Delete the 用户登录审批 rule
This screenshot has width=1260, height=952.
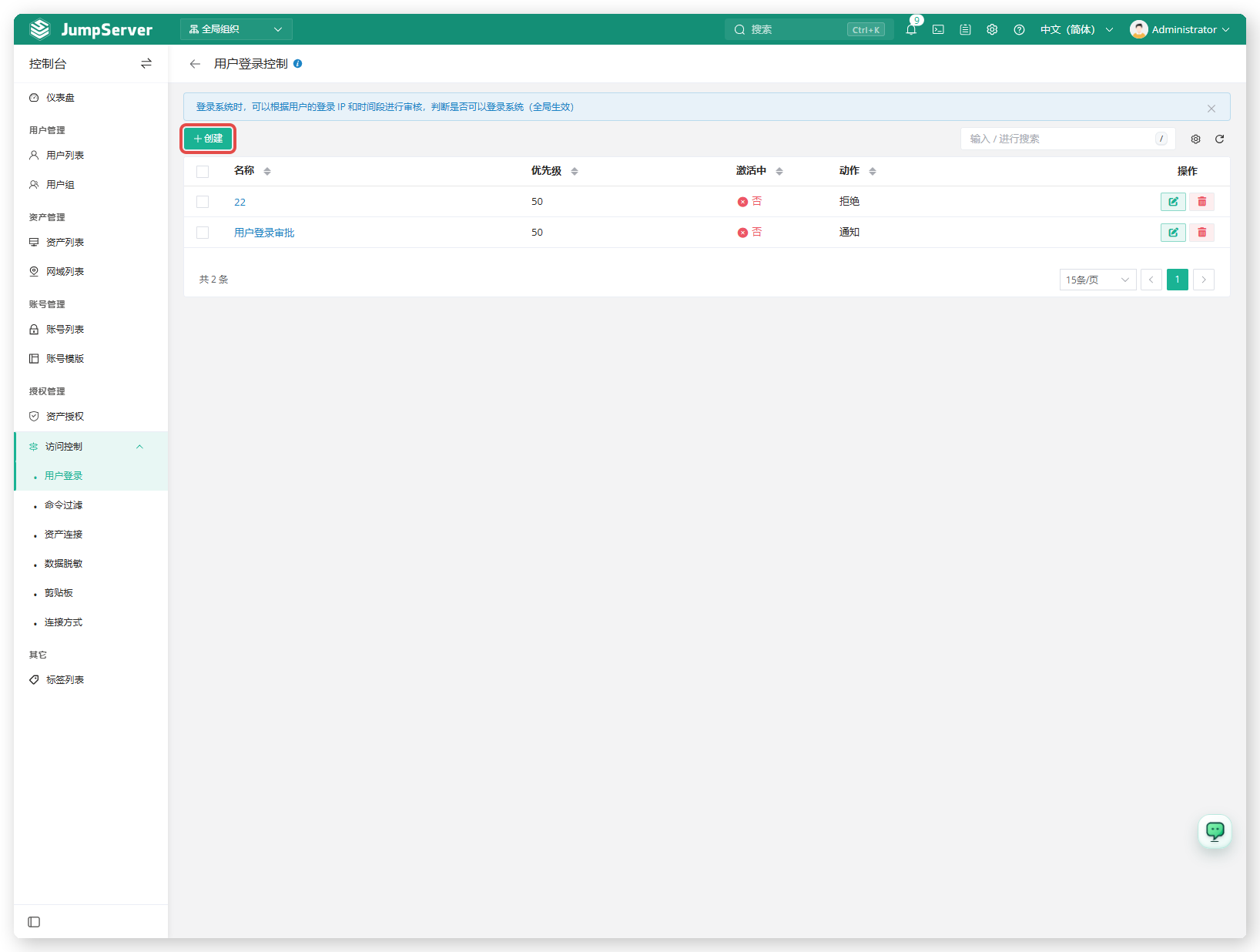click(x=1201, y=233)
